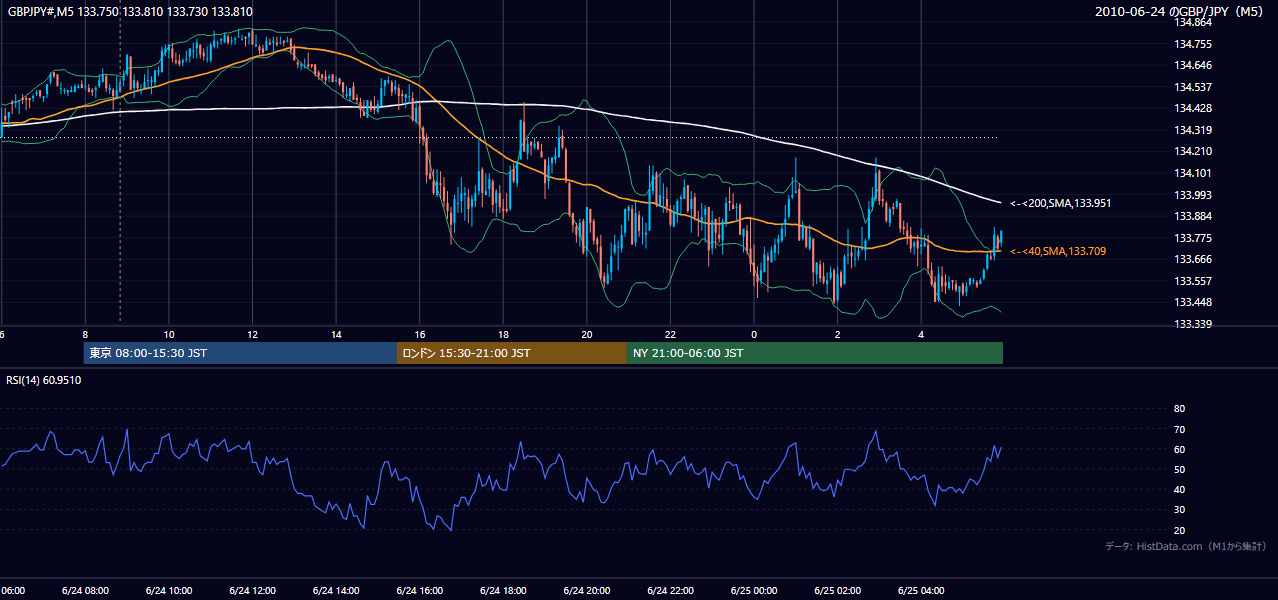Click the London 15:30-21:00 JST session bar
The height and width of the screenshot is (600, 1278).
pyautogui.click(x=512, y=353)
